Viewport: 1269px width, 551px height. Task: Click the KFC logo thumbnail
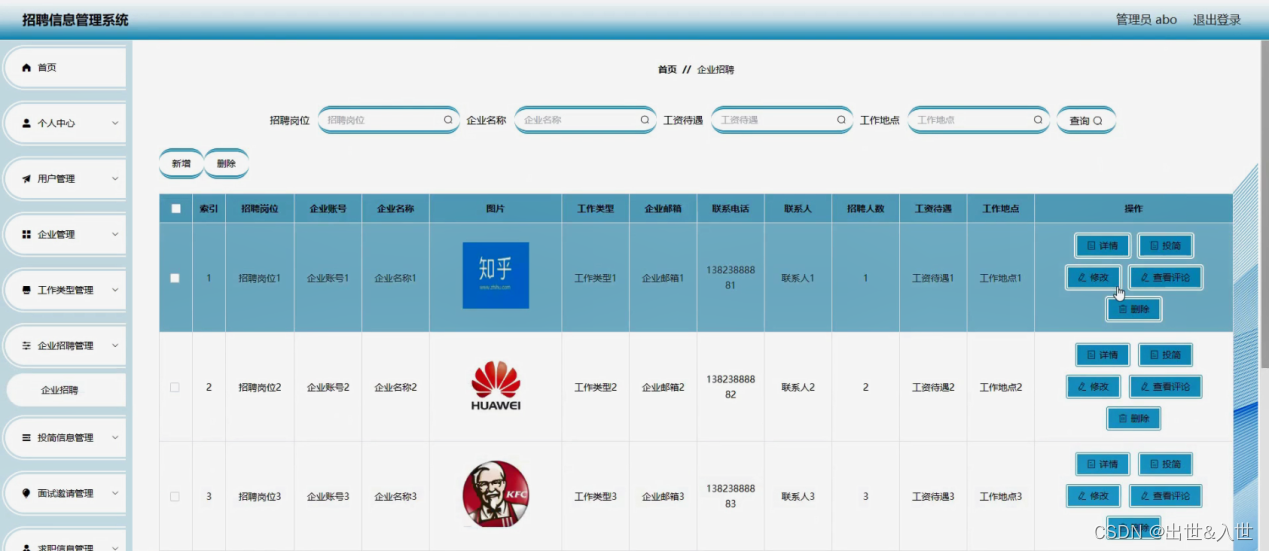click(496, 494)
